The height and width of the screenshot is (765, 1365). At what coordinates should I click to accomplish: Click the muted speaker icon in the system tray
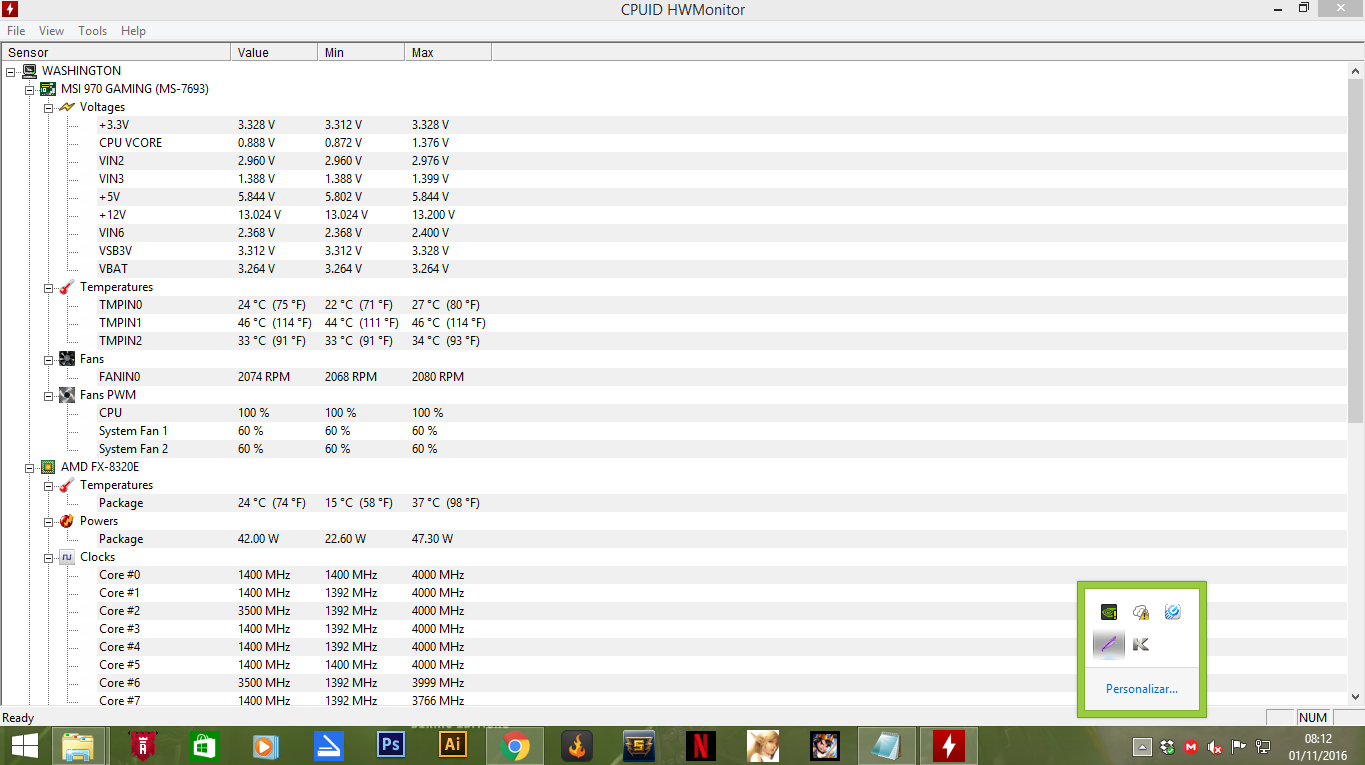point(1216,747)
